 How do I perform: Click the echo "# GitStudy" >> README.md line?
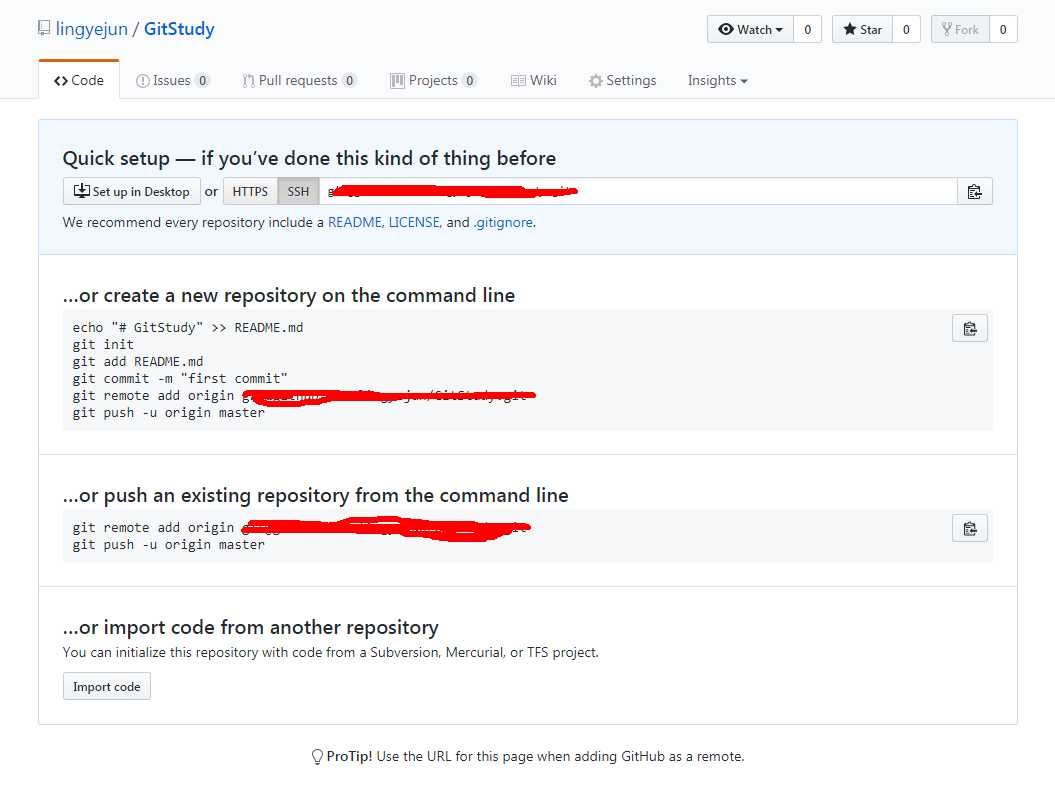pyautogui.click(x=188, y=328)
